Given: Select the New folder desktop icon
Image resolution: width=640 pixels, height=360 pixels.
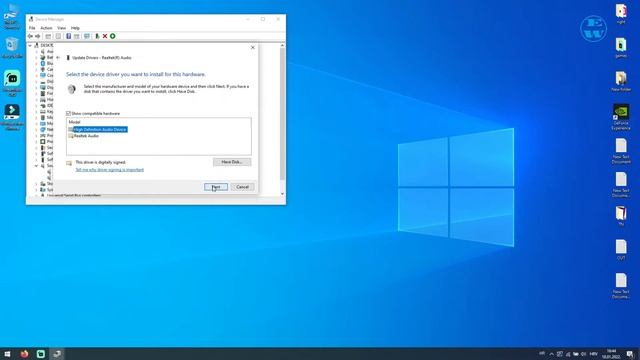Looking at the screenshot, I should tap(621, 81).
